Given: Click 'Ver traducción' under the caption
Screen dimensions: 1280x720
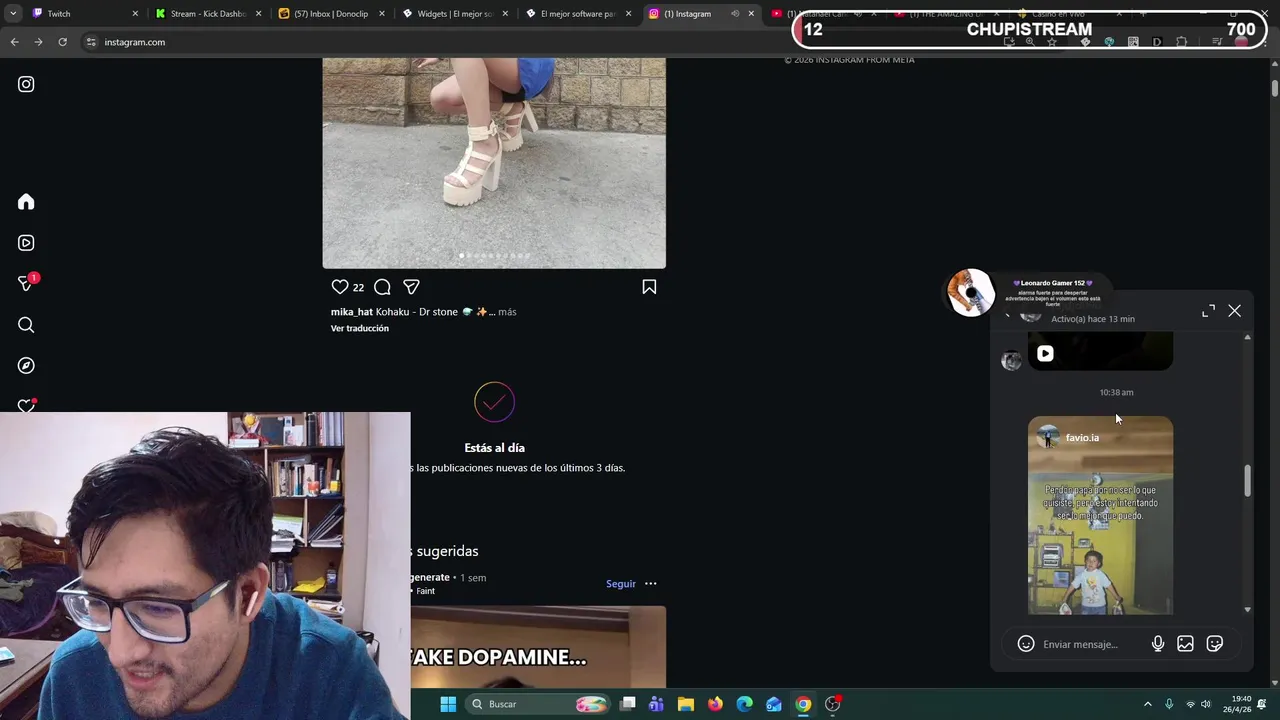Looking at the screenshot, I should pos(360,328).
